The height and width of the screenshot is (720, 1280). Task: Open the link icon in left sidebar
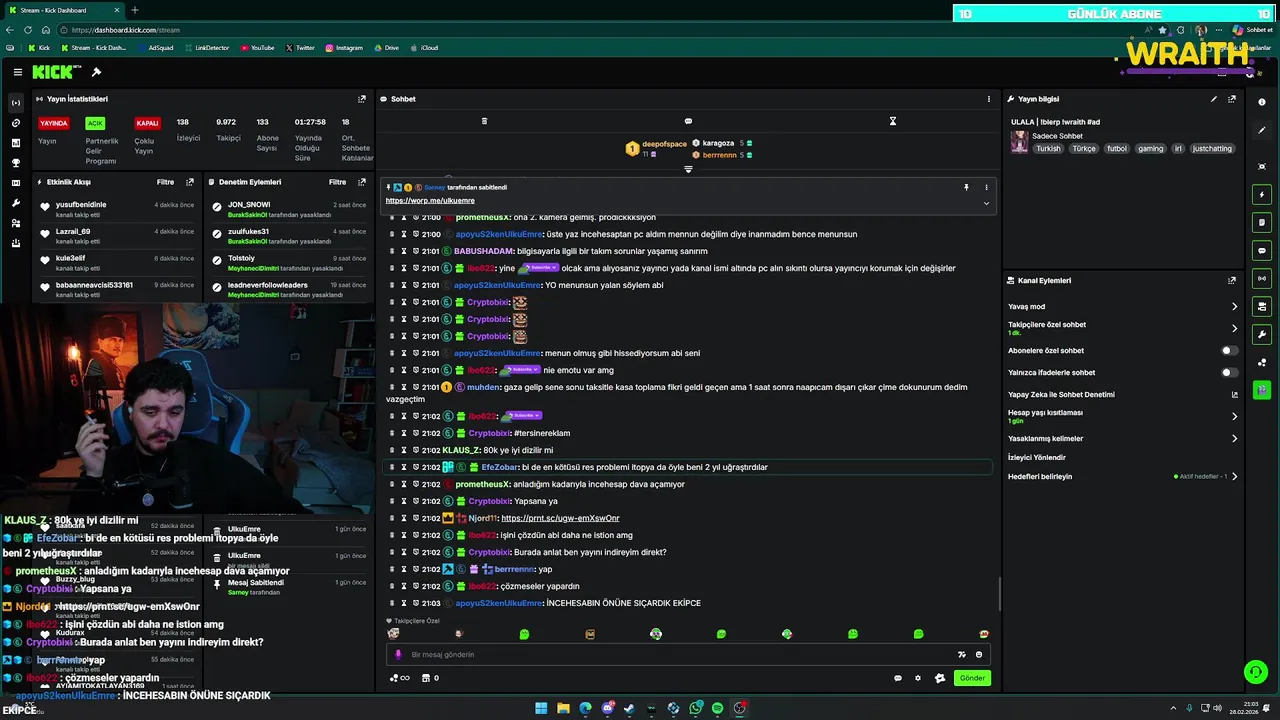pyautogui.click(x=15, y=123)
